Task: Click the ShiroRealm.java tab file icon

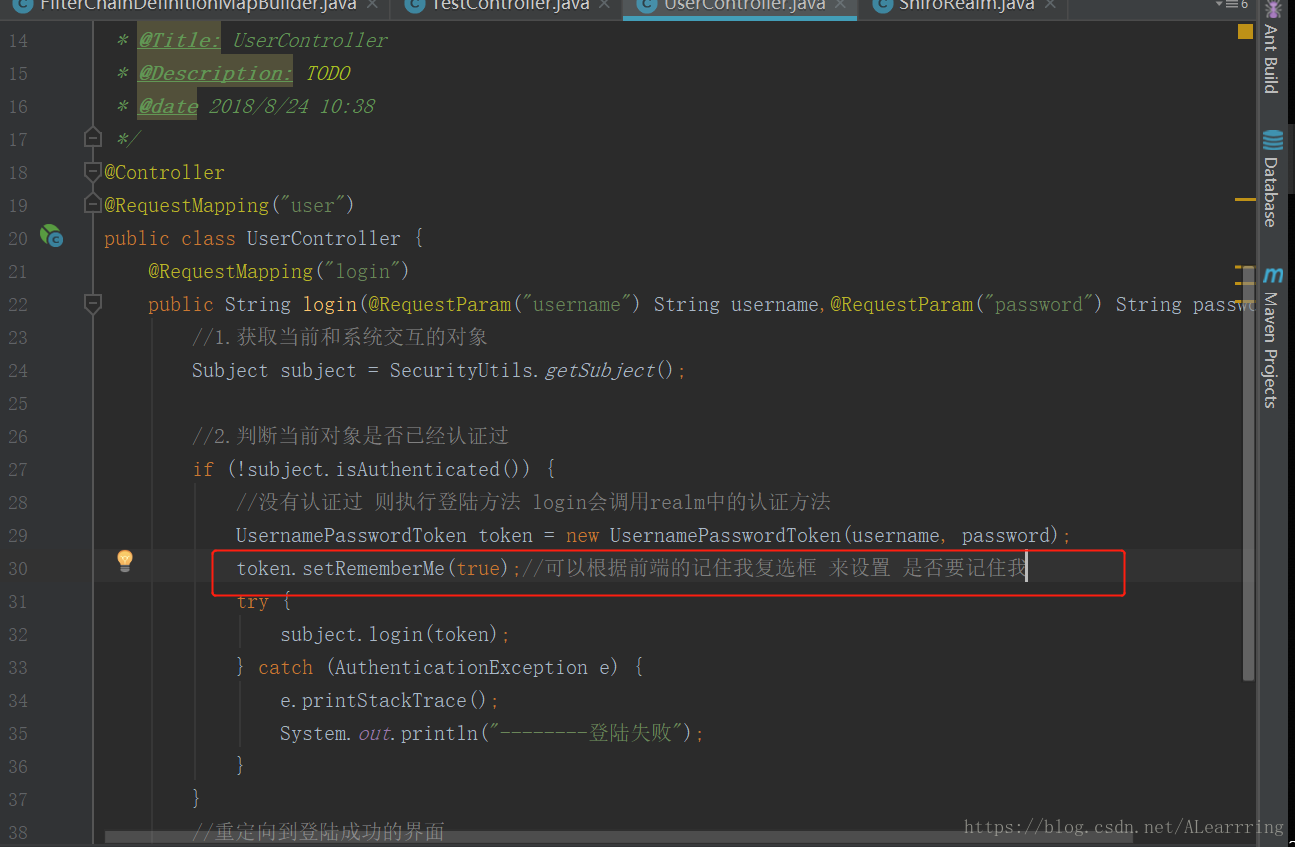Action: coord(882,6)
